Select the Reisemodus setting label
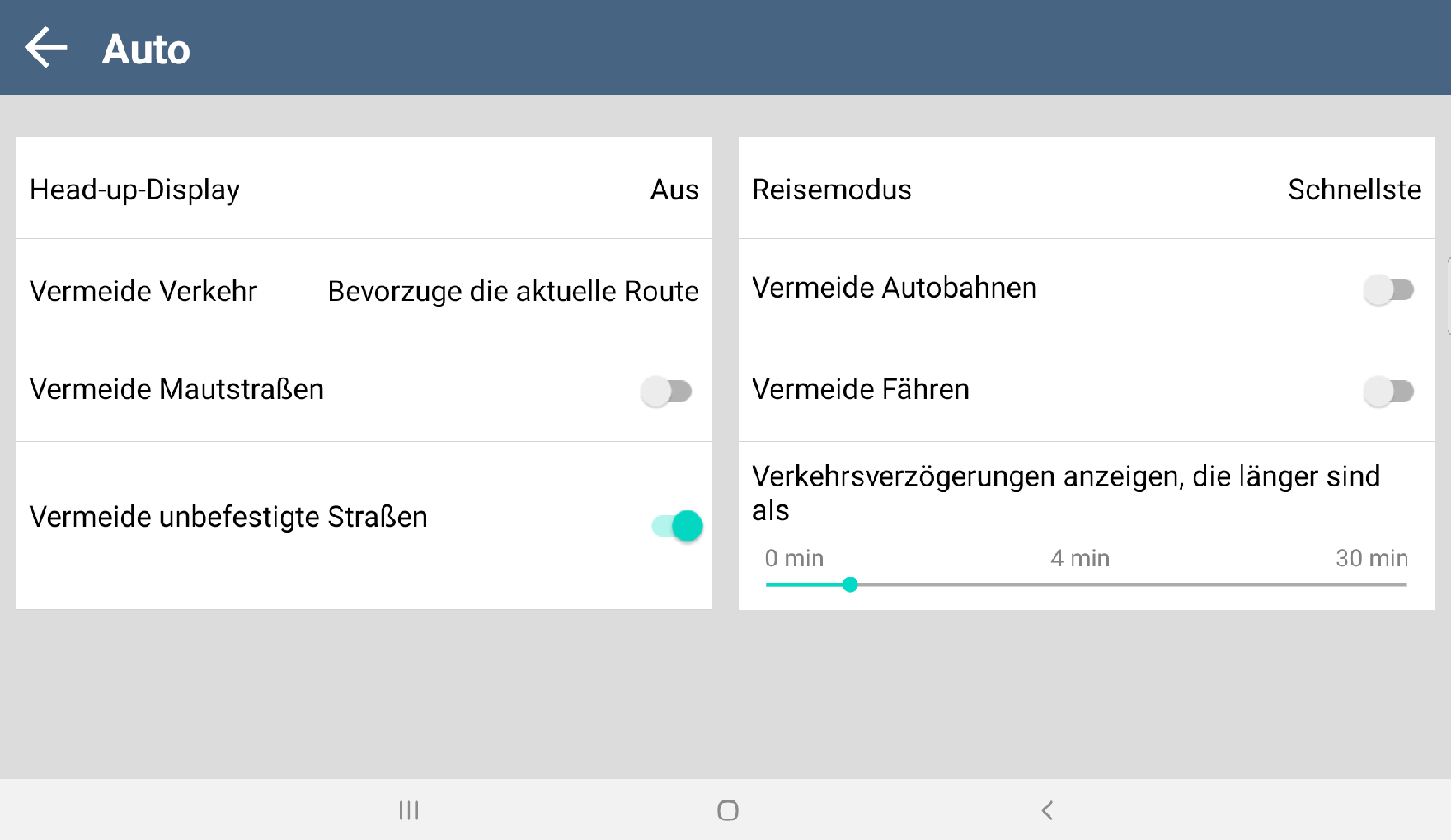The width and height of the screenshot is (1451, 840). 831,190
